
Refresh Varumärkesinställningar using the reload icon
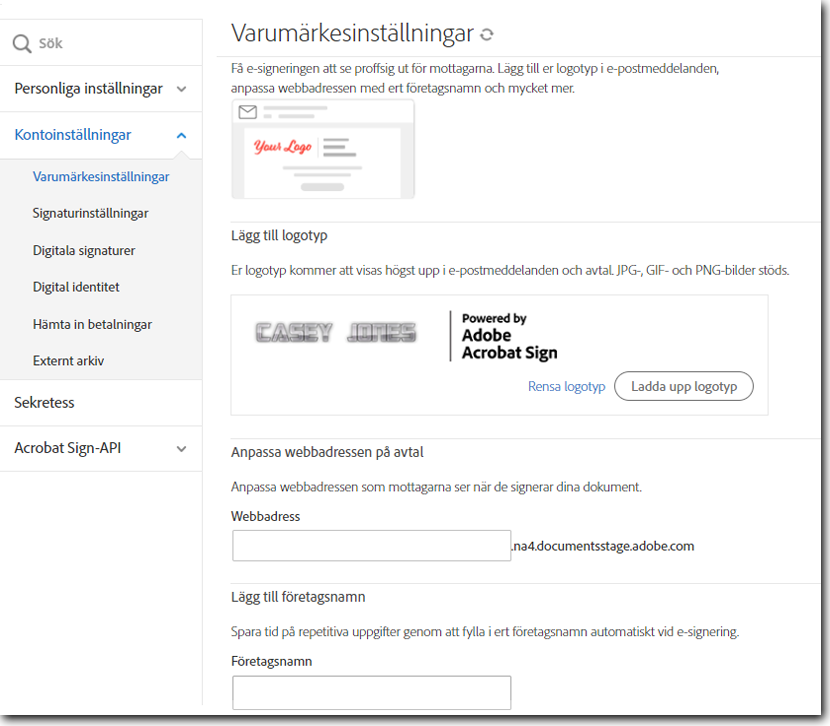pyautogui.click(x=486, y=35)
